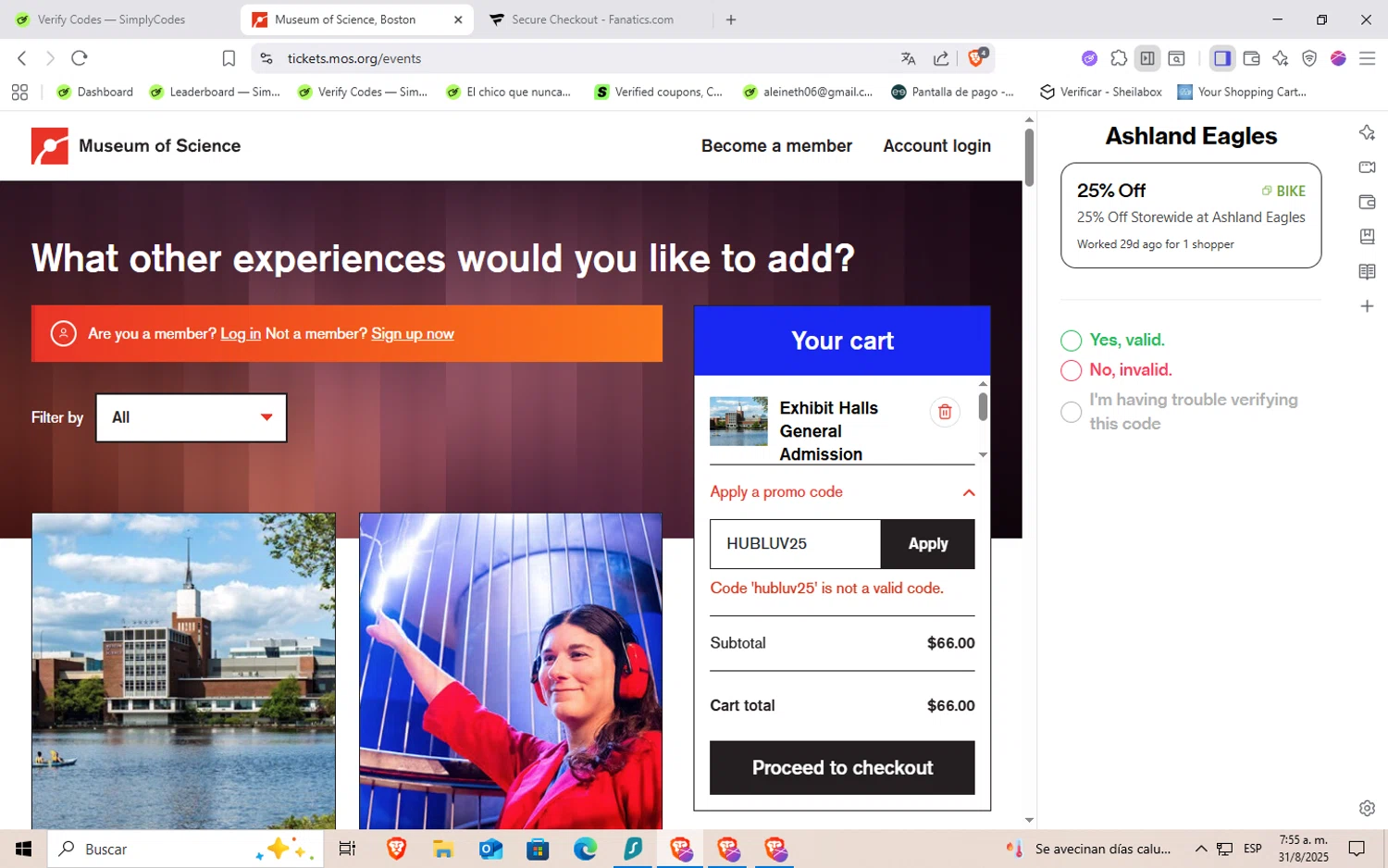The image size is (1388, 868).
Task: Apply the promo code
Action: 927,544
